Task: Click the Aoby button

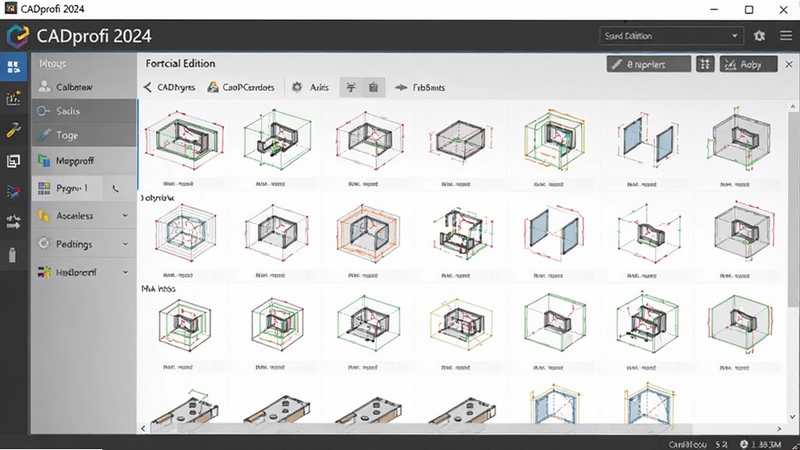Action: 748,64
